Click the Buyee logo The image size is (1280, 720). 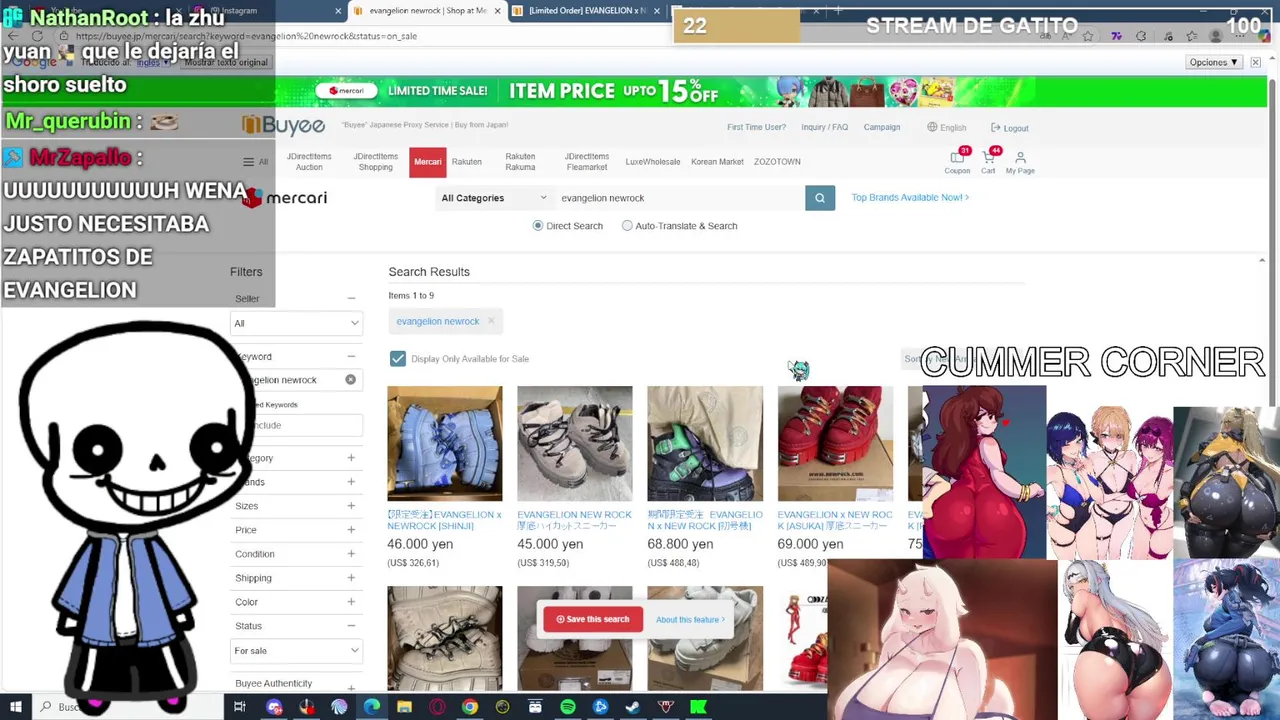[284, 125]
